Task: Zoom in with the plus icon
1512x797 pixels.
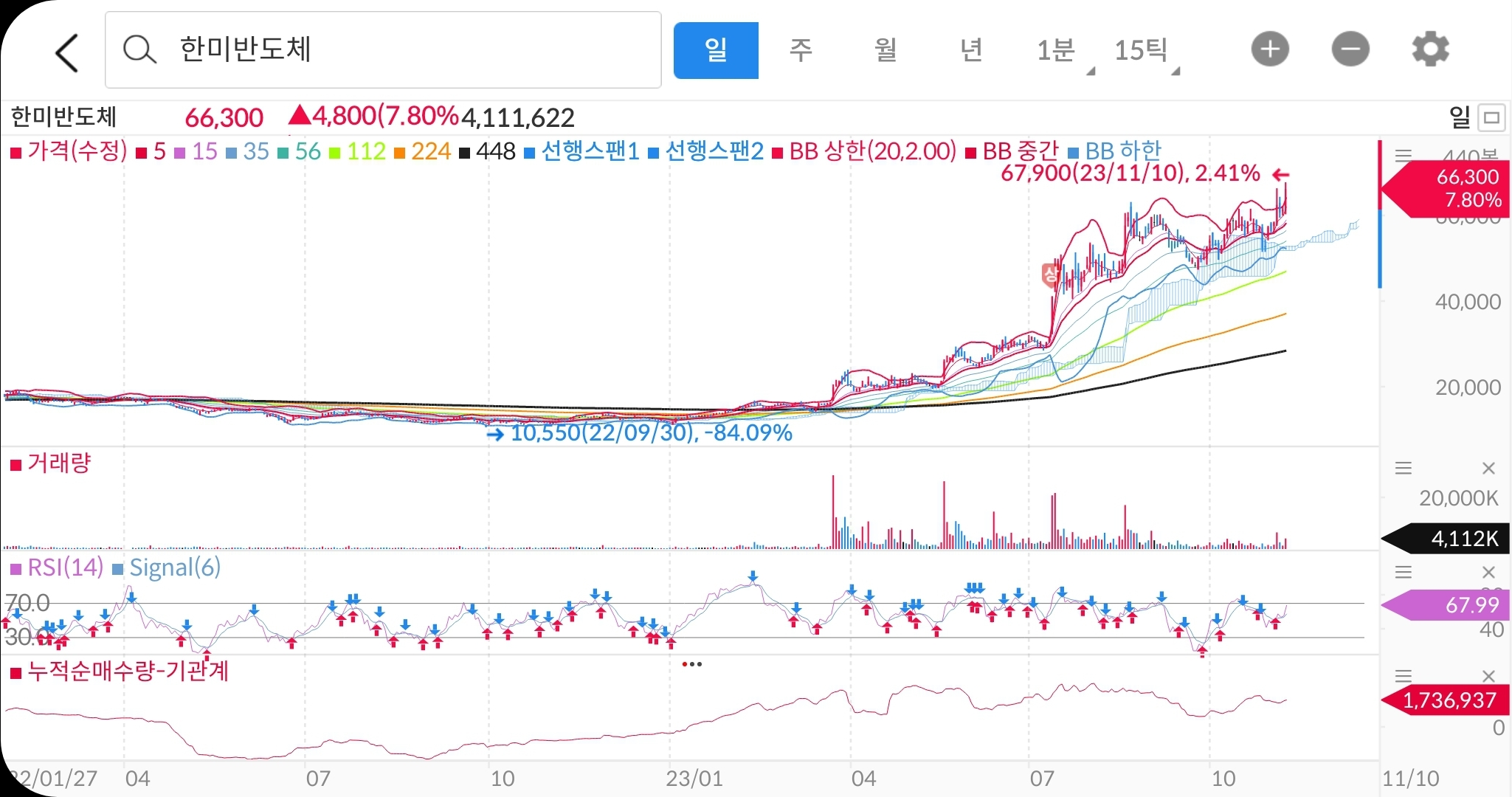Action: (x=1270, y=49)
